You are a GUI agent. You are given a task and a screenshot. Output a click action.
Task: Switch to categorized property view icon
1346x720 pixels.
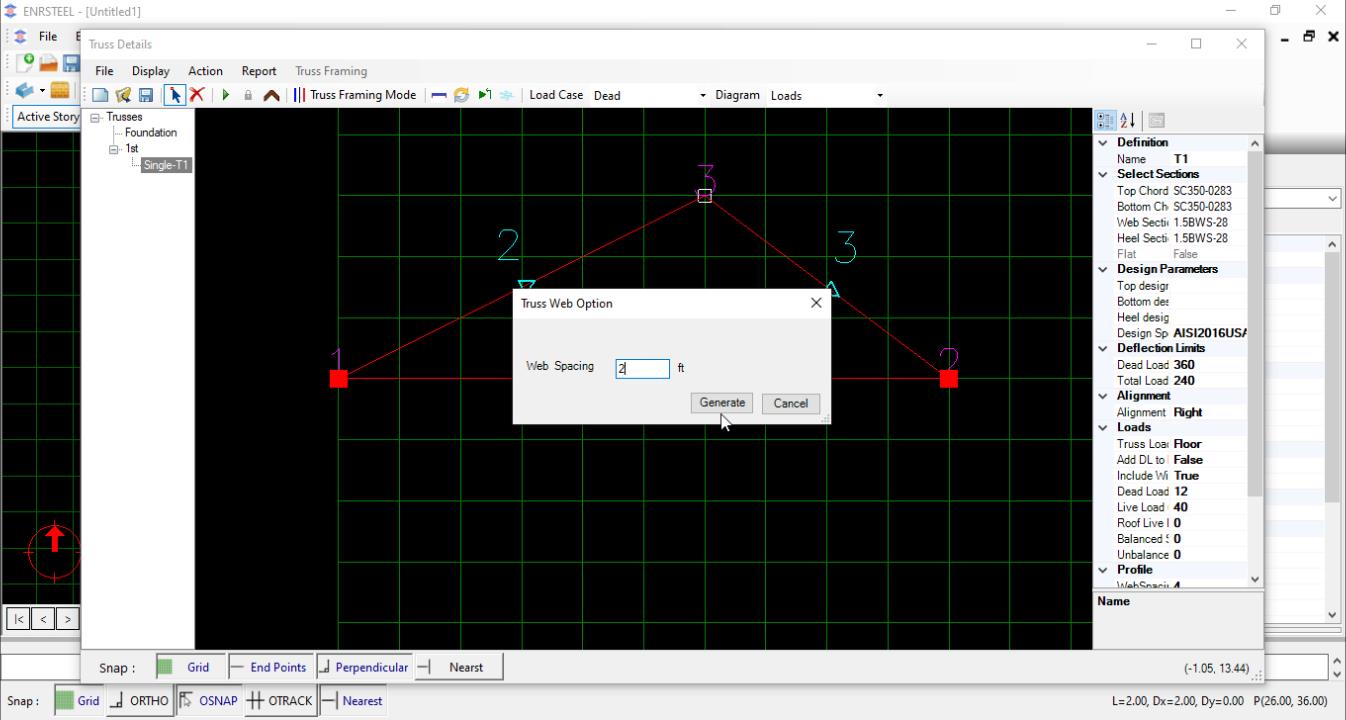[x=1105, y=120]
